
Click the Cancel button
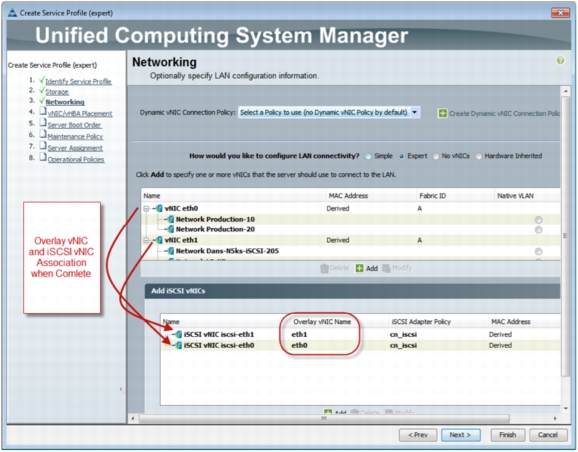(x=548, y=435)
